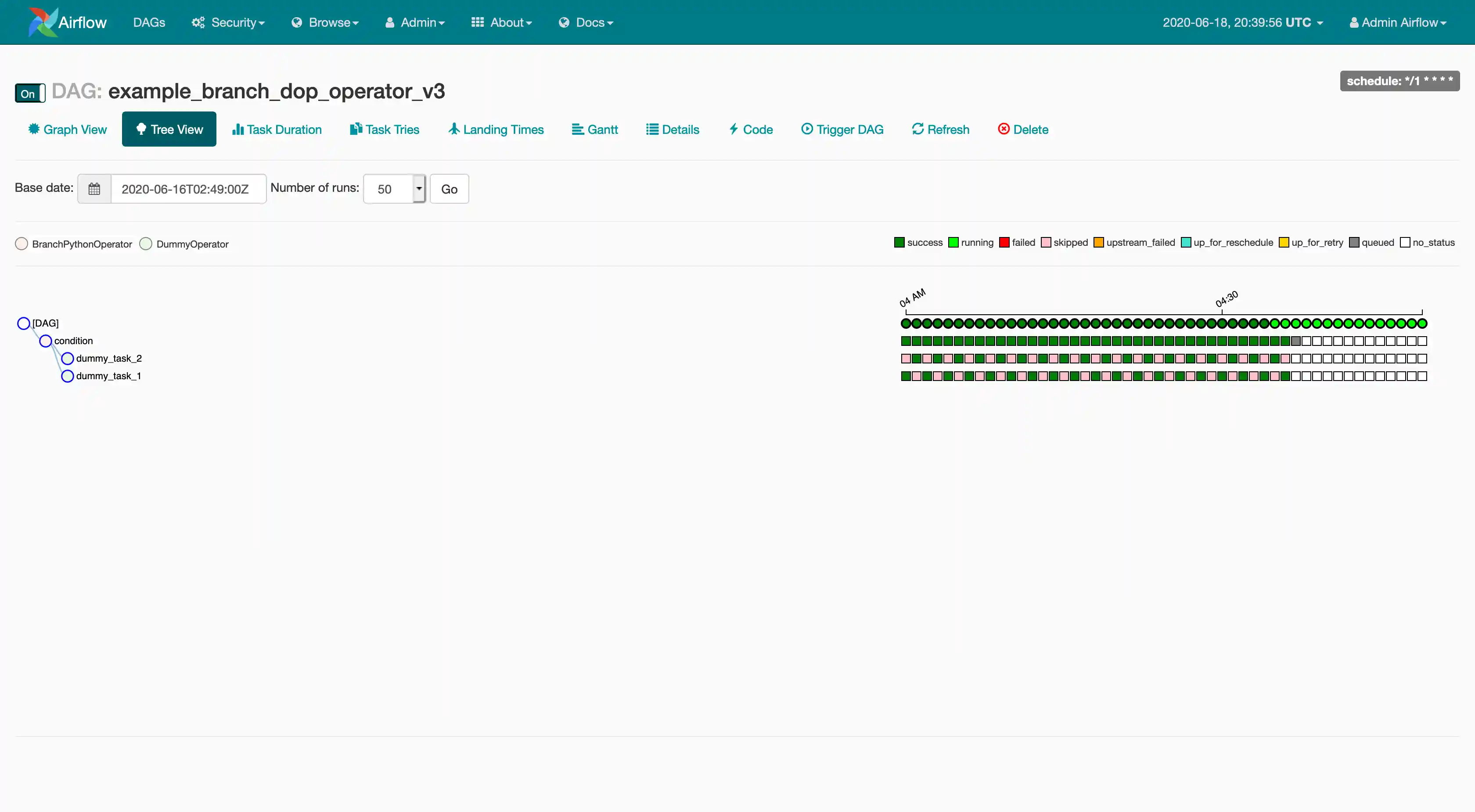Screen dimensions: 1475x812
Task: Click the red Delete X icon
Action: [1003, 129]
